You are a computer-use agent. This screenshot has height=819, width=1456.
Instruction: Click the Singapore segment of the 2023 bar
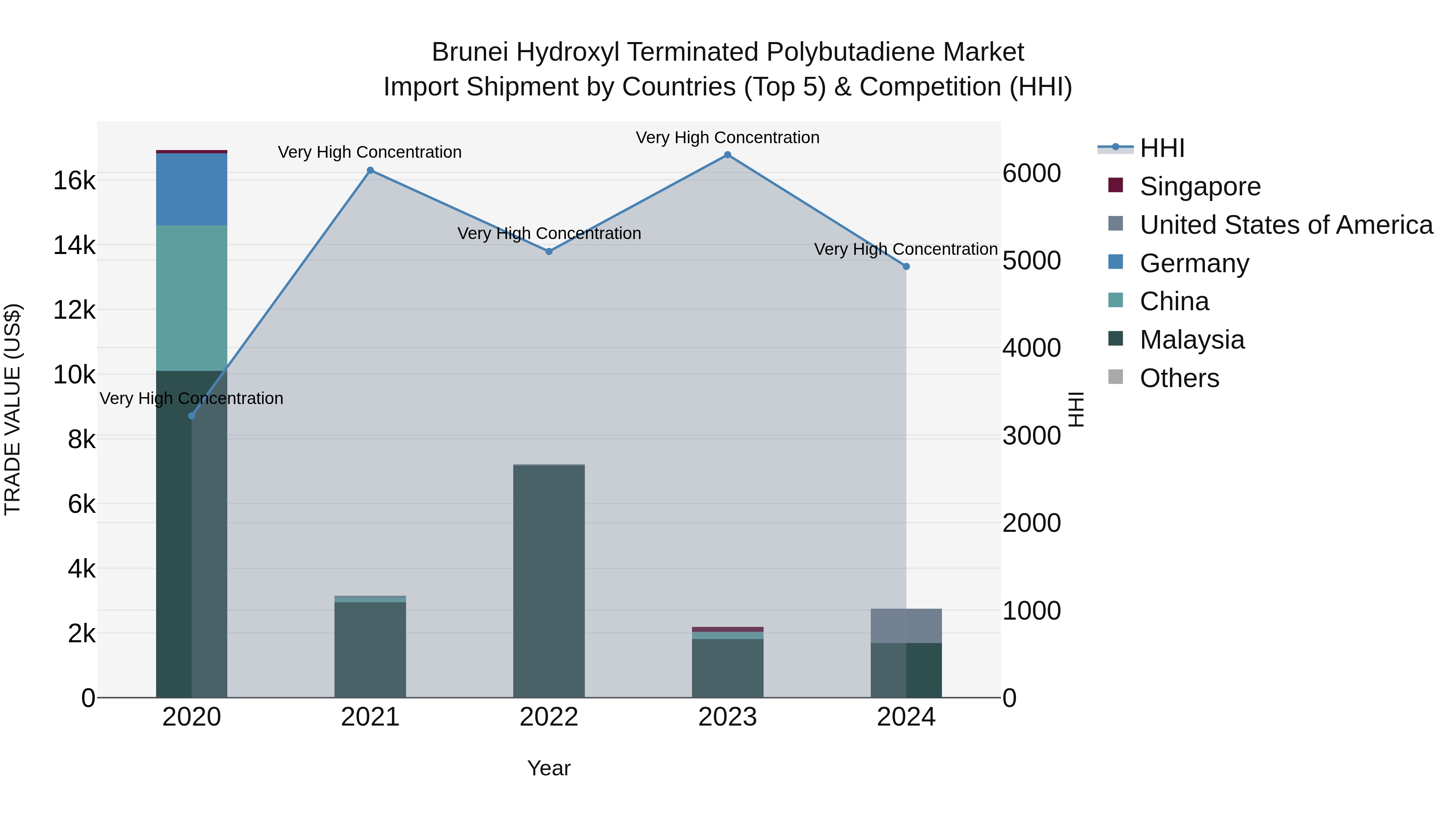[728, 630]
